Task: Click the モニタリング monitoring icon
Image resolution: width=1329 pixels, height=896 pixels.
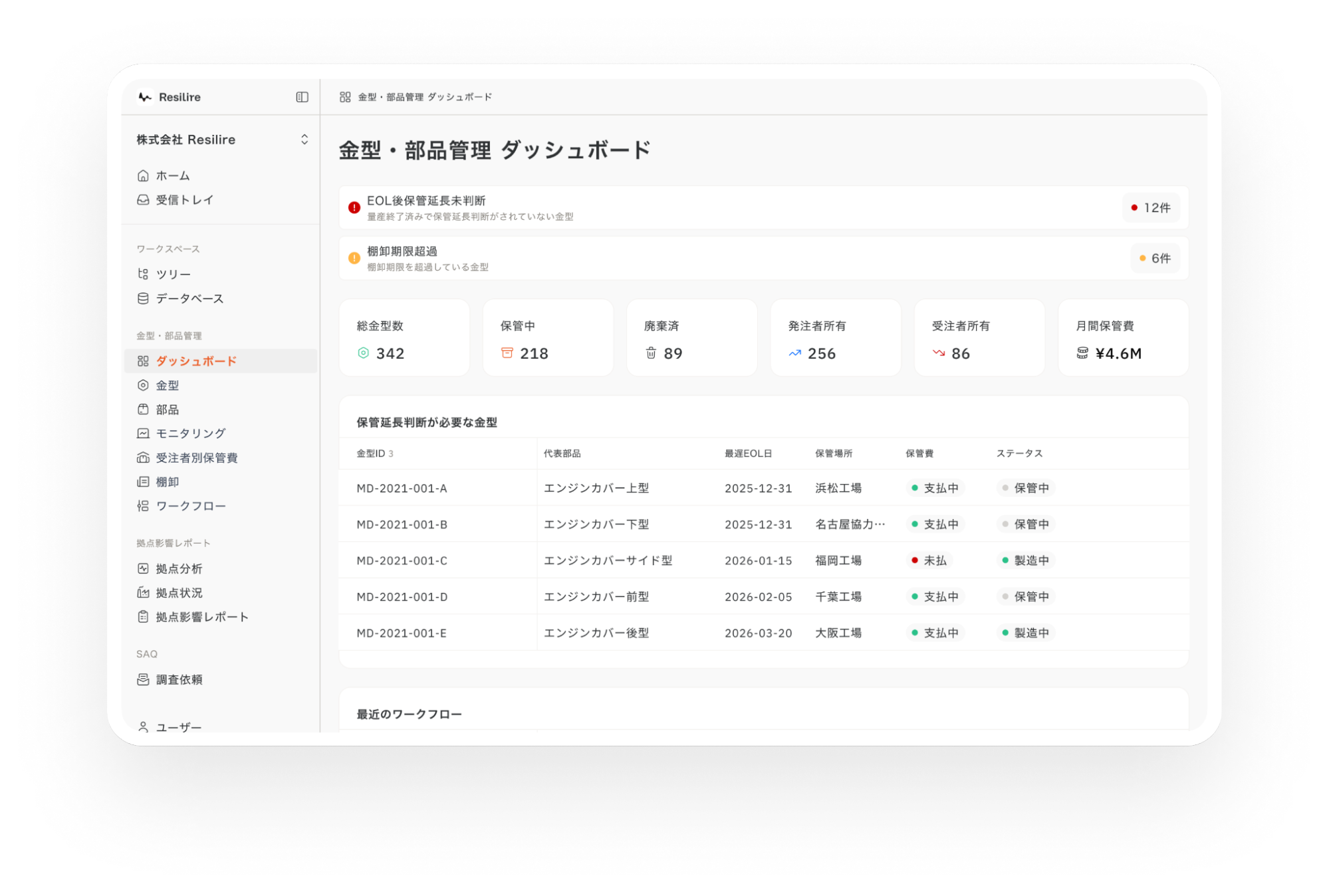Action: pyautogui.click(x=143, y=433)
